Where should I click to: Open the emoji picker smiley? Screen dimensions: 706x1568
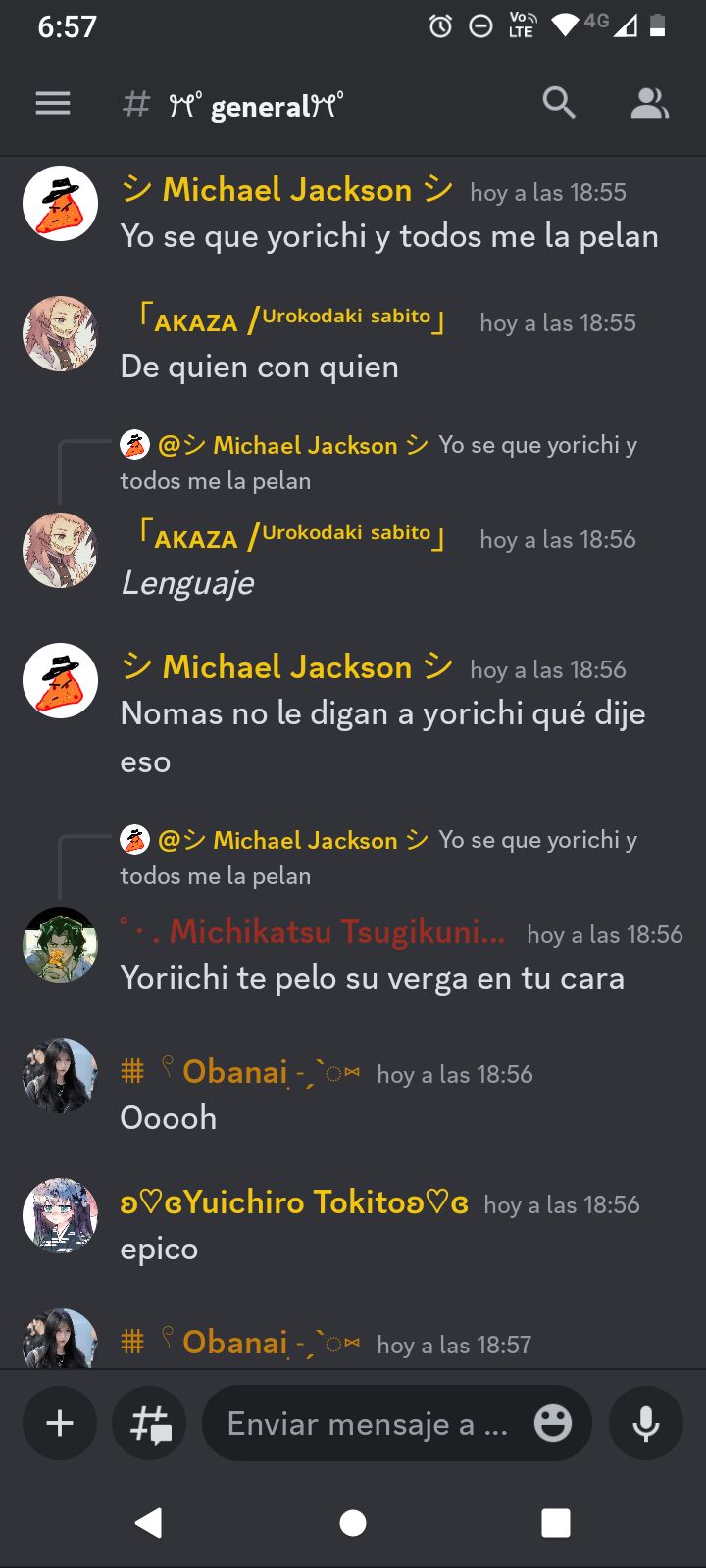pyautogui.click(x=553, y=1423)
